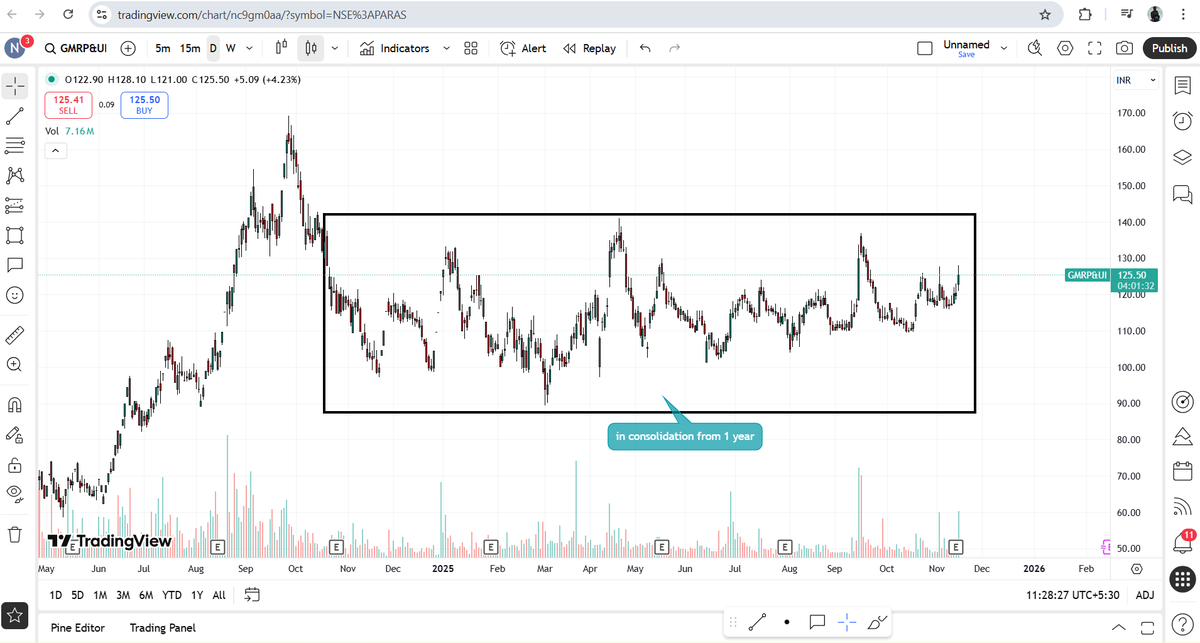
Task: Select the rectangle shapes tool
Action: [x=15, y=236]
